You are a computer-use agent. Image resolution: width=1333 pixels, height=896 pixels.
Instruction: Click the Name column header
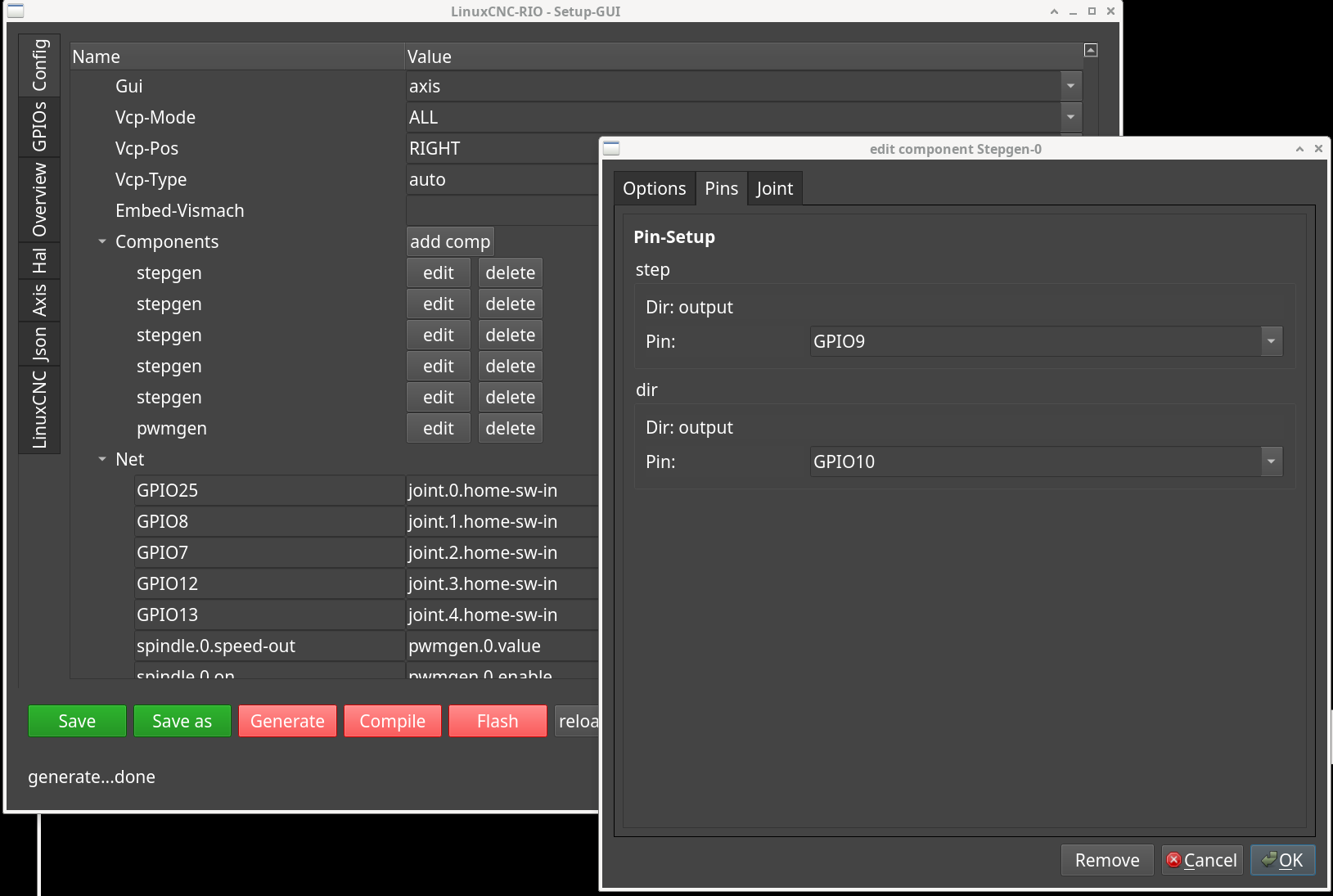[237, 56]
